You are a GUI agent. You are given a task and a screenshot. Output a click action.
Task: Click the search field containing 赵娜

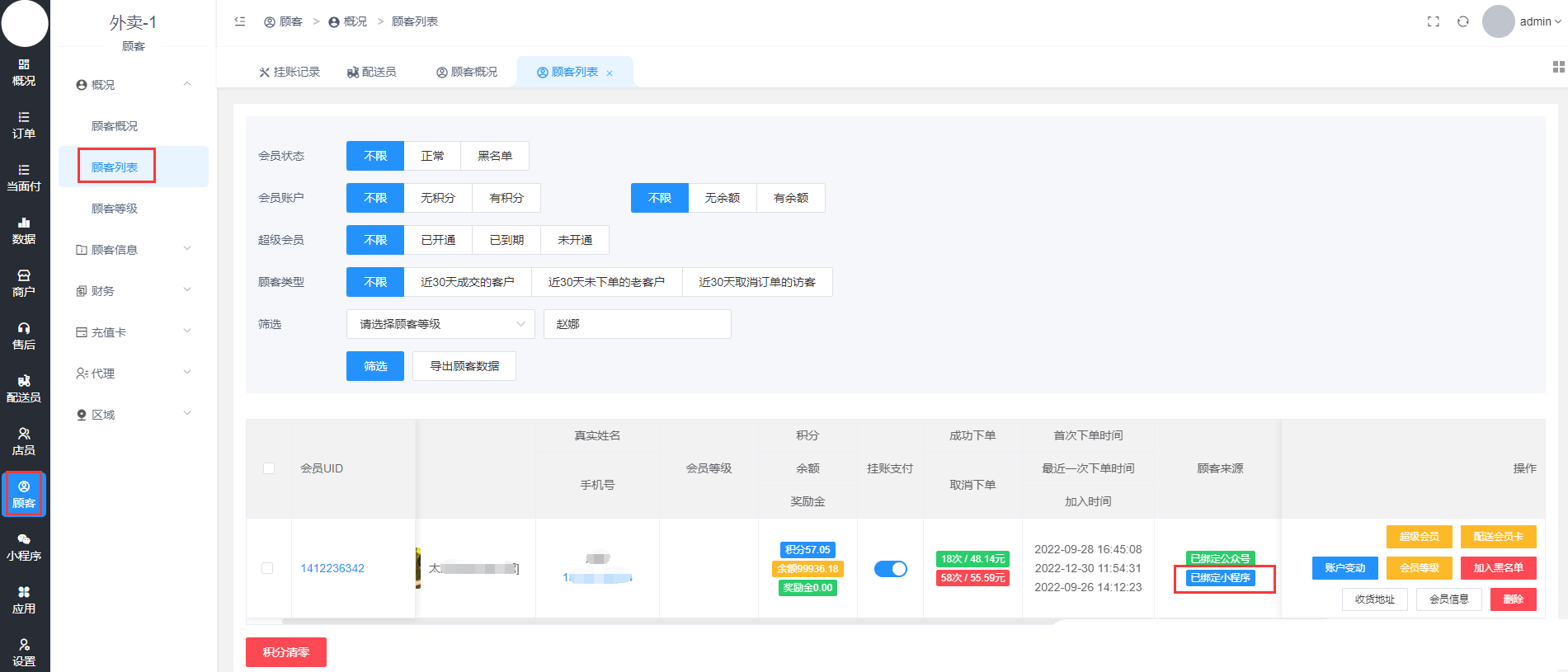click(638, 324)
